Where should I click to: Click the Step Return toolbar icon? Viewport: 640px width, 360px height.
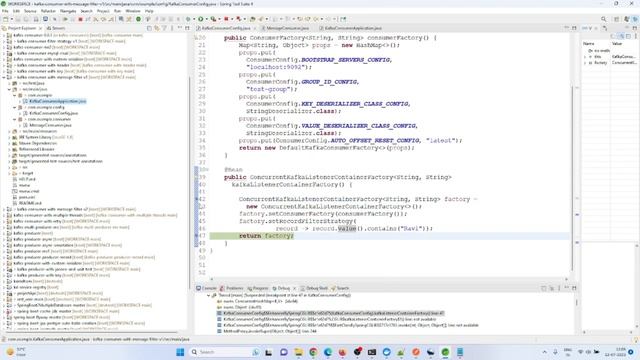point(111,19)
